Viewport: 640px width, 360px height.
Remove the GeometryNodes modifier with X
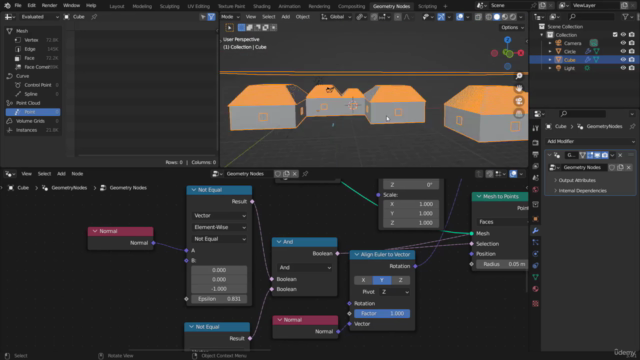(620, 155)
